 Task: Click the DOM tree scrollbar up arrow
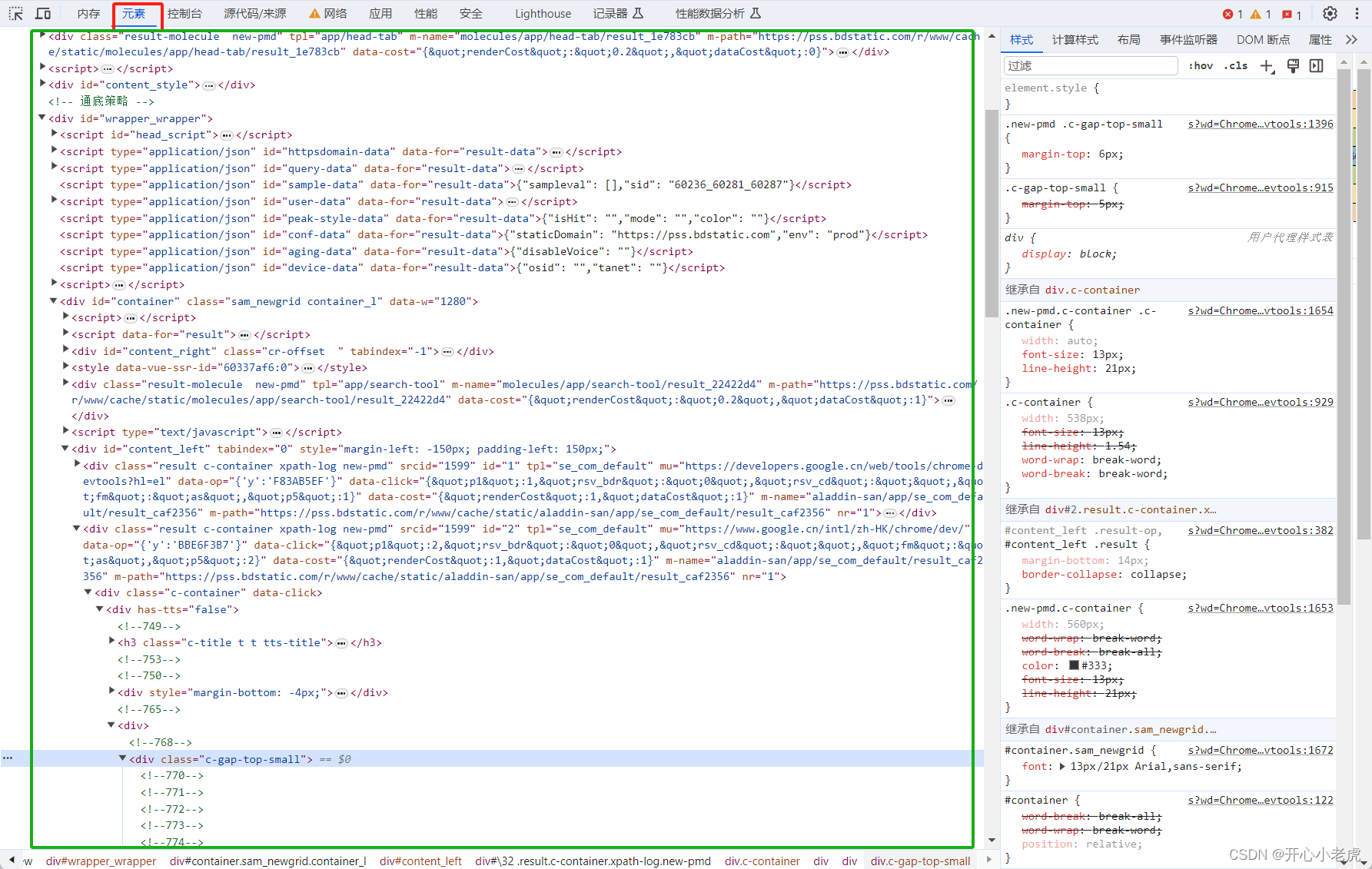[992, 36]
